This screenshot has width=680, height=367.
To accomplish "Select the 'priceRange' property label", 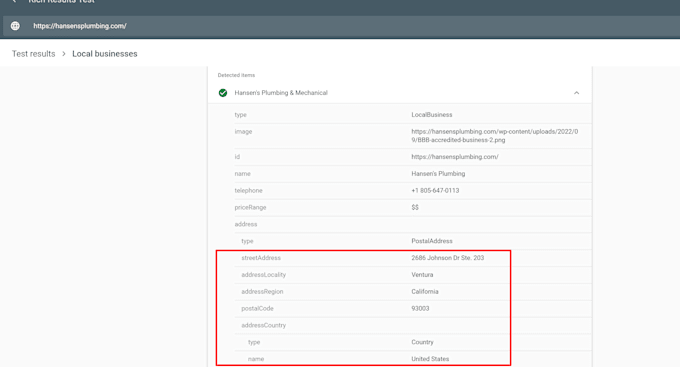I will tap(250, 207).
